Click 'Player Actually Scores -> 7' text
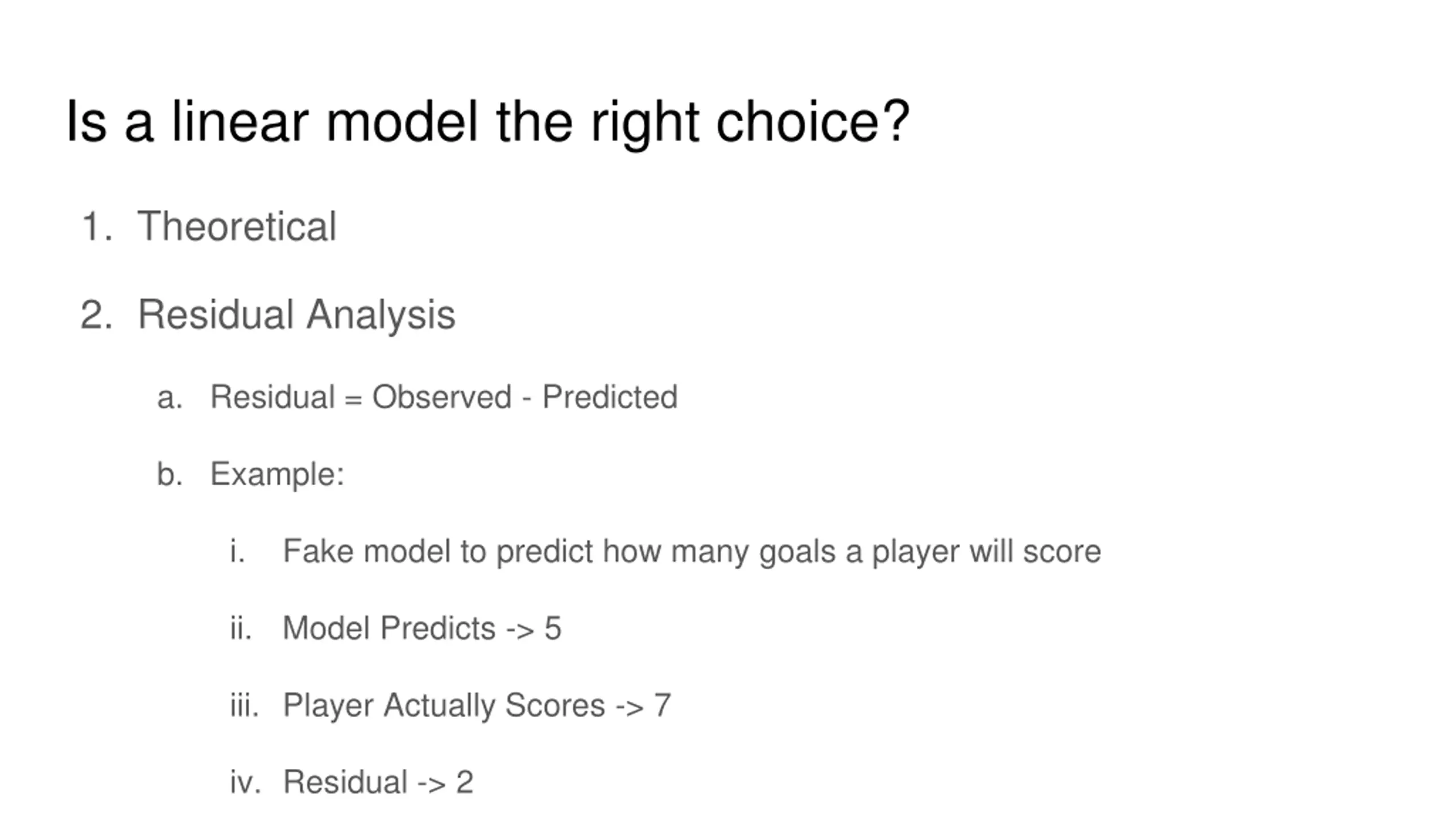 click(x=477, y=706)
